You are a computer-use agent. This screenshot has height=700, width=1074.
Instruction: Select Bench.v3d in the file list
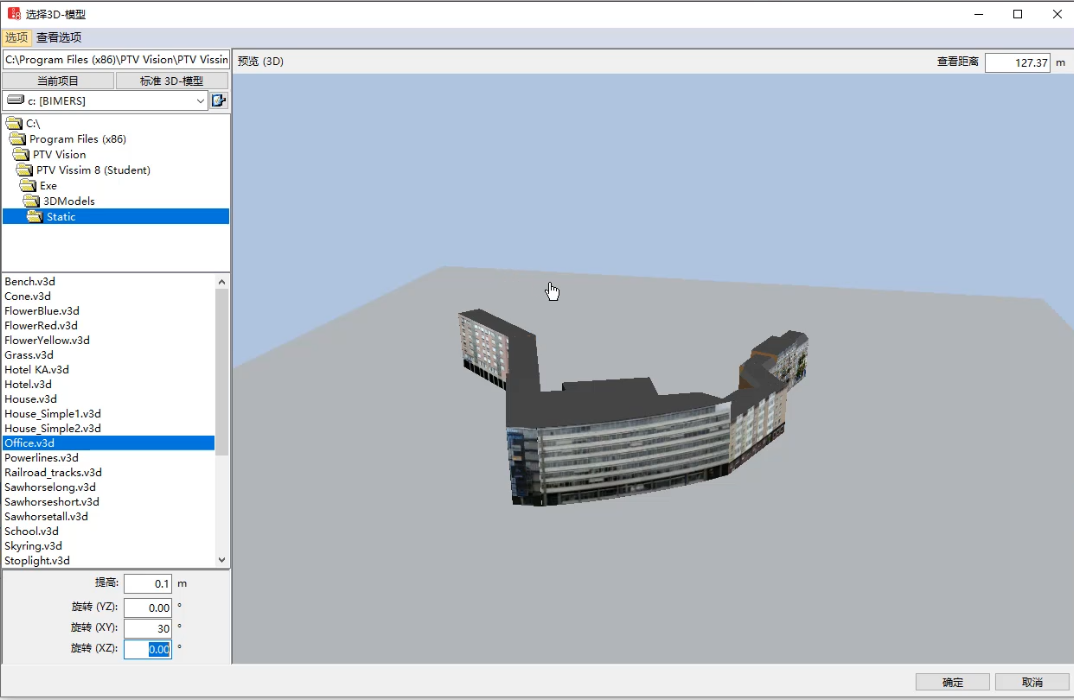tap(30, 282)
